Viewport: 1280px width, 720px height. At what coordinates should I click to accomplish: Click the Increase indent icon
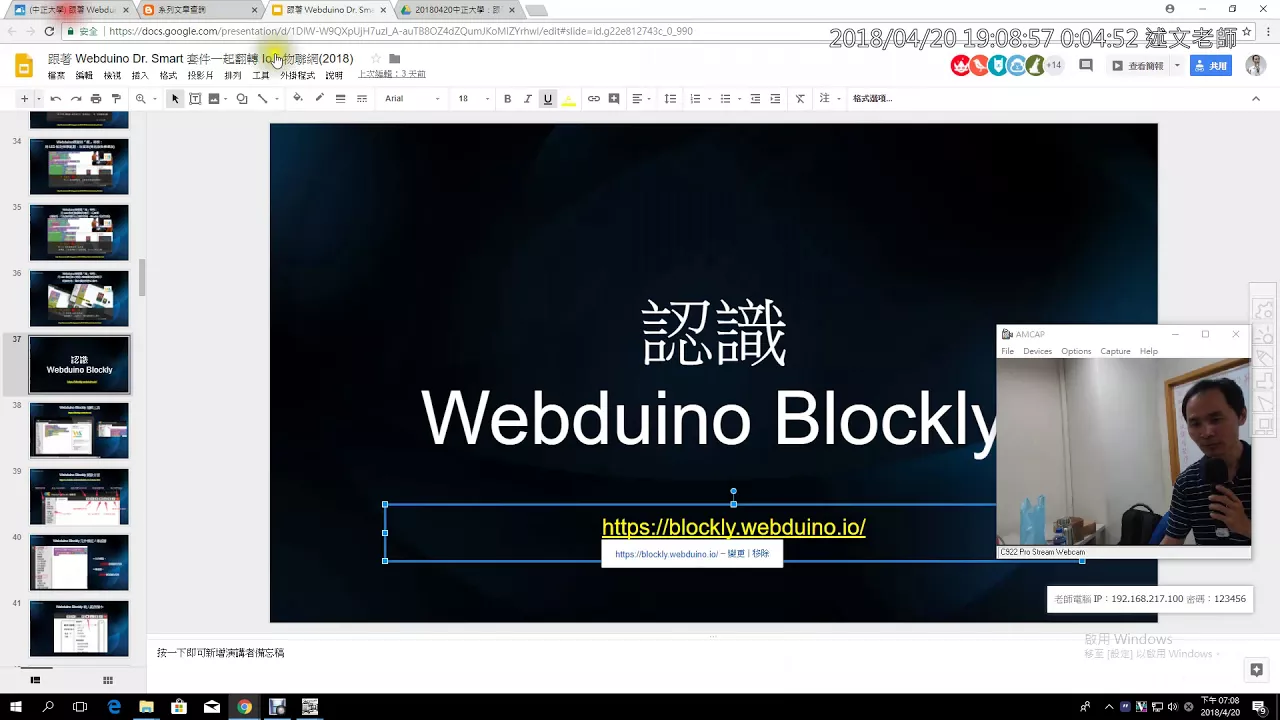click(775, 99)
